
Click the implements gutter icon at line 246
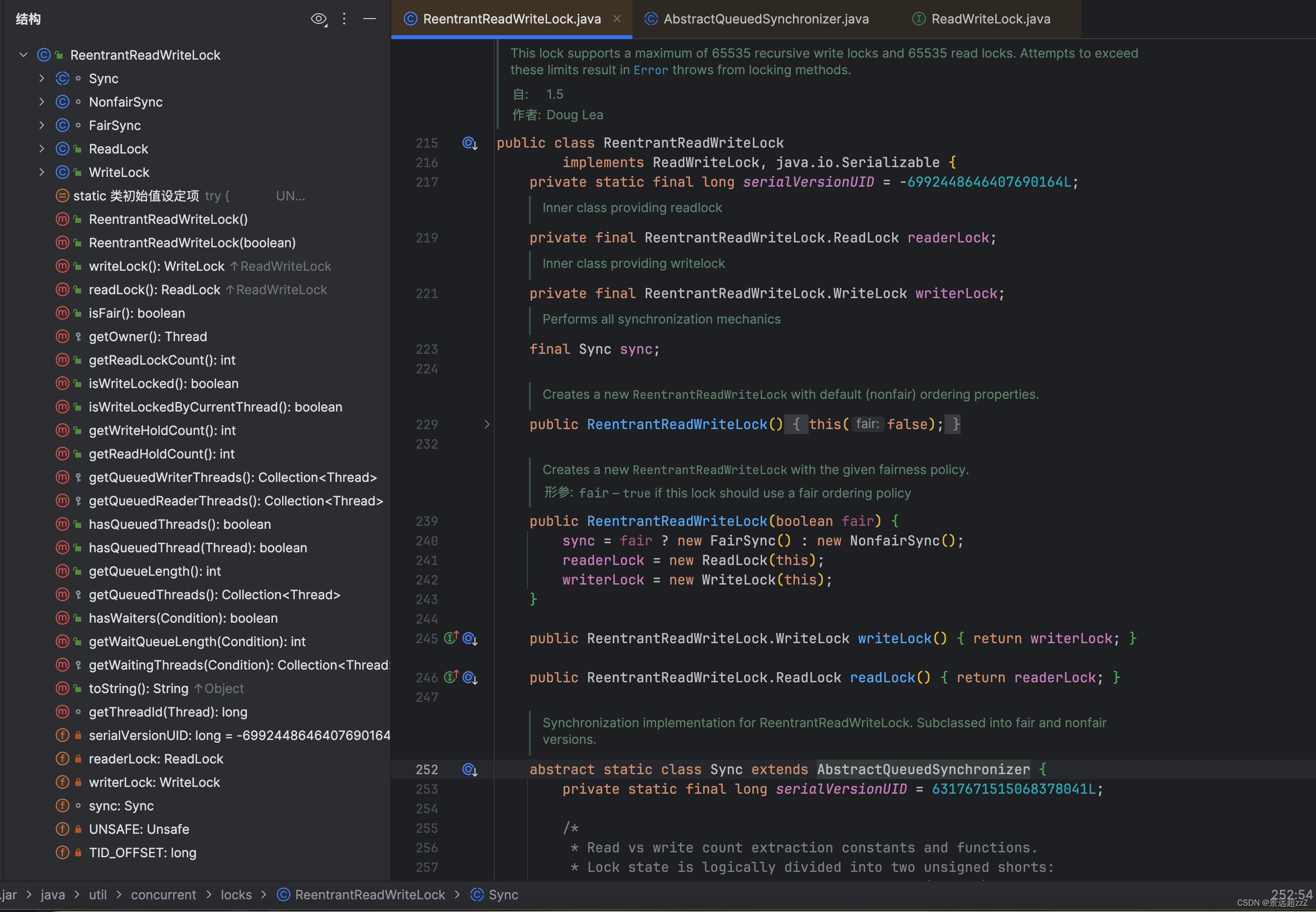pos(451,677)
